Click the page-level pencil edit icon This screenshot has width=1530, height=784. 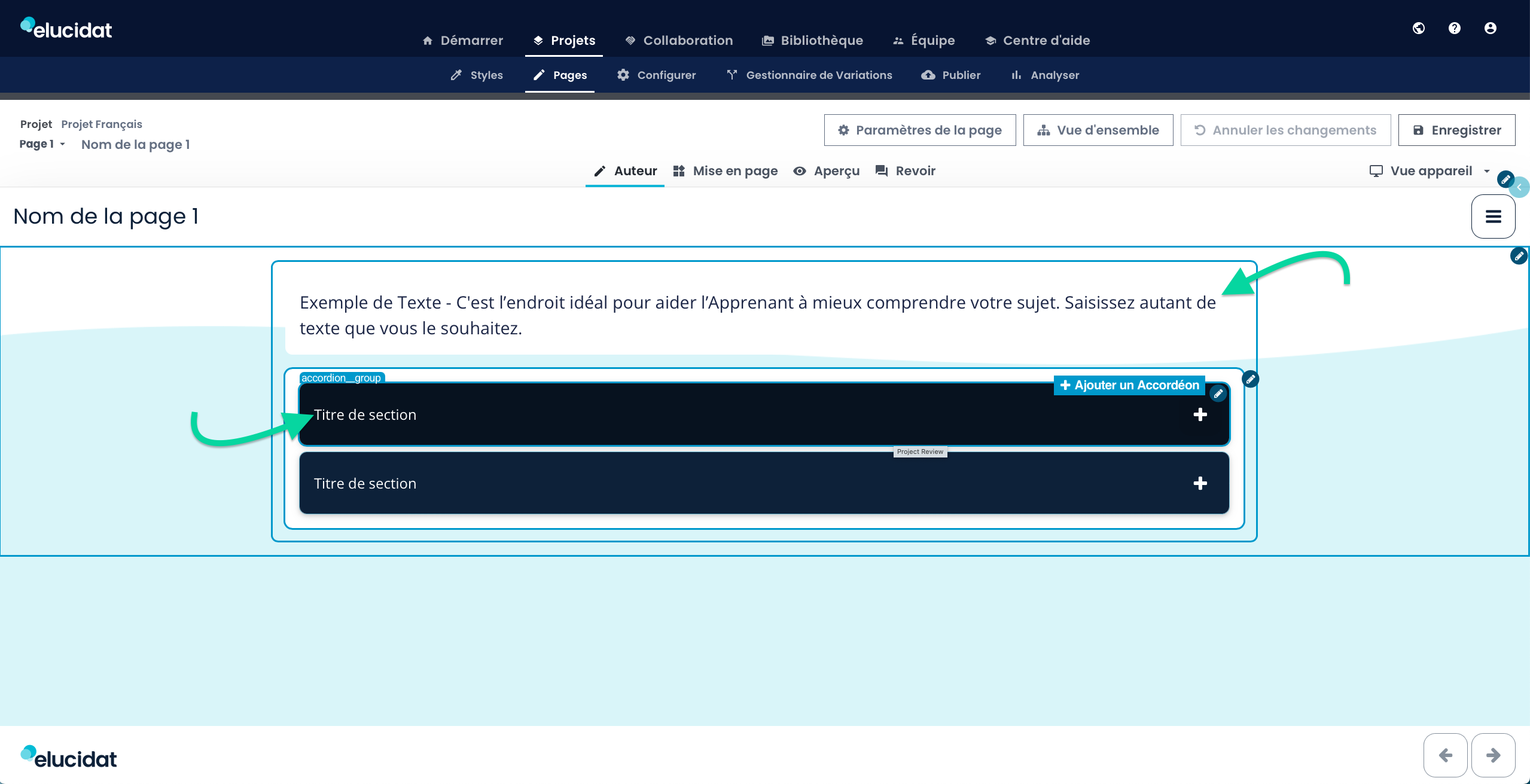coord(1519,256)
